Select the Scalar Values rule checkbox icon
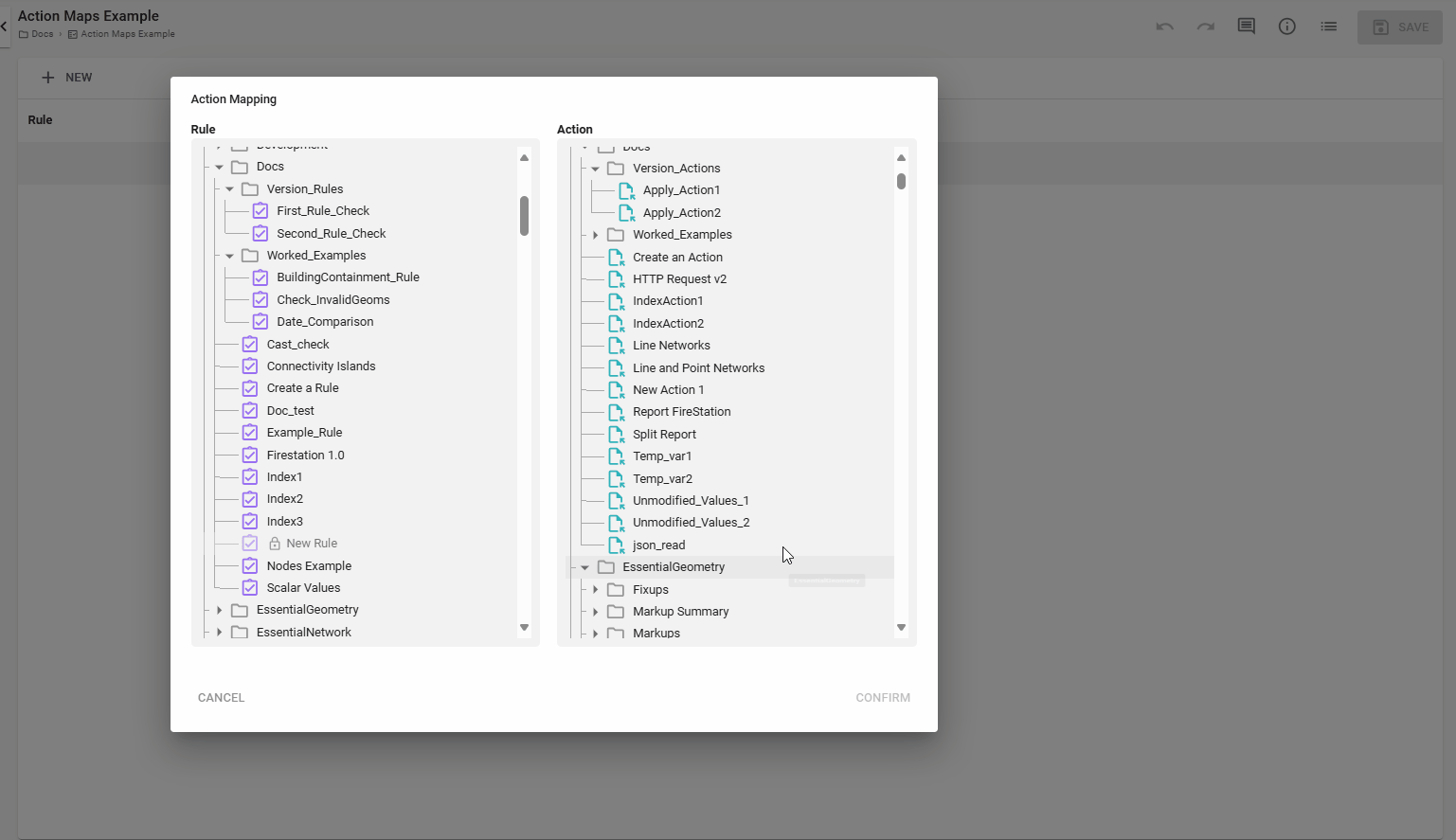This screenshot has height=840, width=1456. [x=250, y=588]
